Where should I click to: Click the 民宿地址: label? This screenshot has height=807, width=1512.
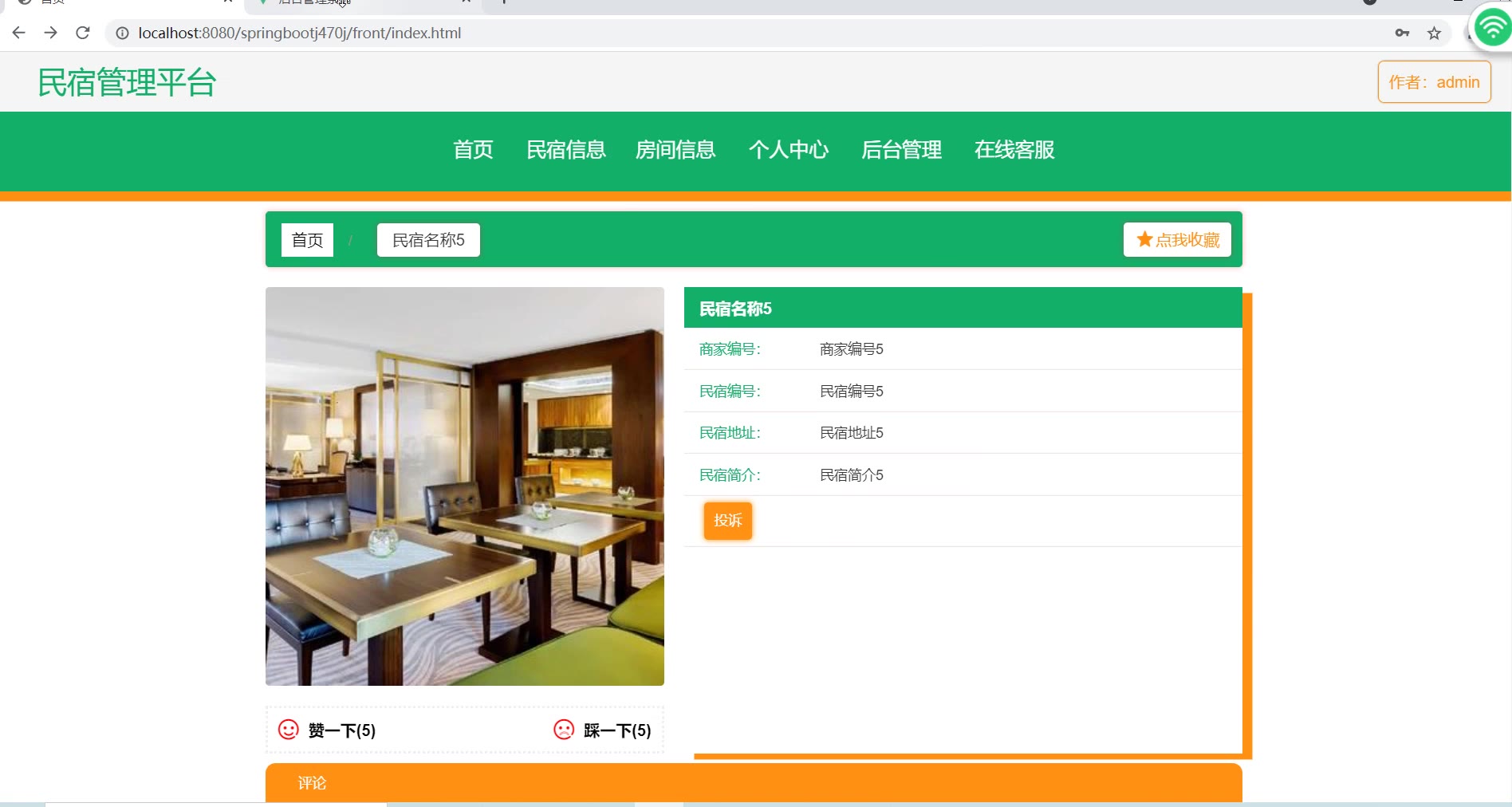click(x=730, y=433)
